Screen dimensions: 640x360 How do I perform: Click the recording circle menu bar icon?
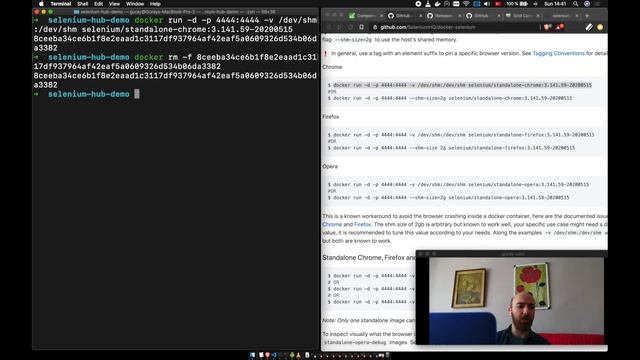[x=418, y=4]
